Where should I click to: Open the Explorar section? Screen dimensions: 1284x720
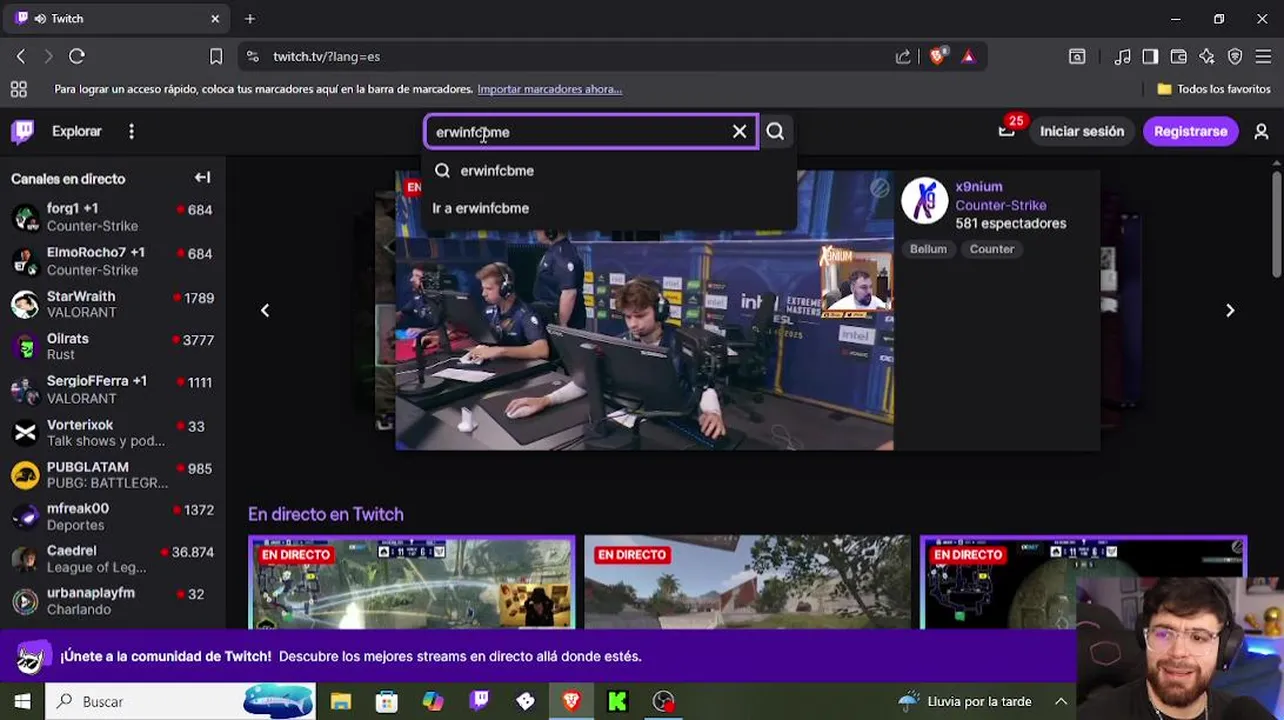pos(77,131)
